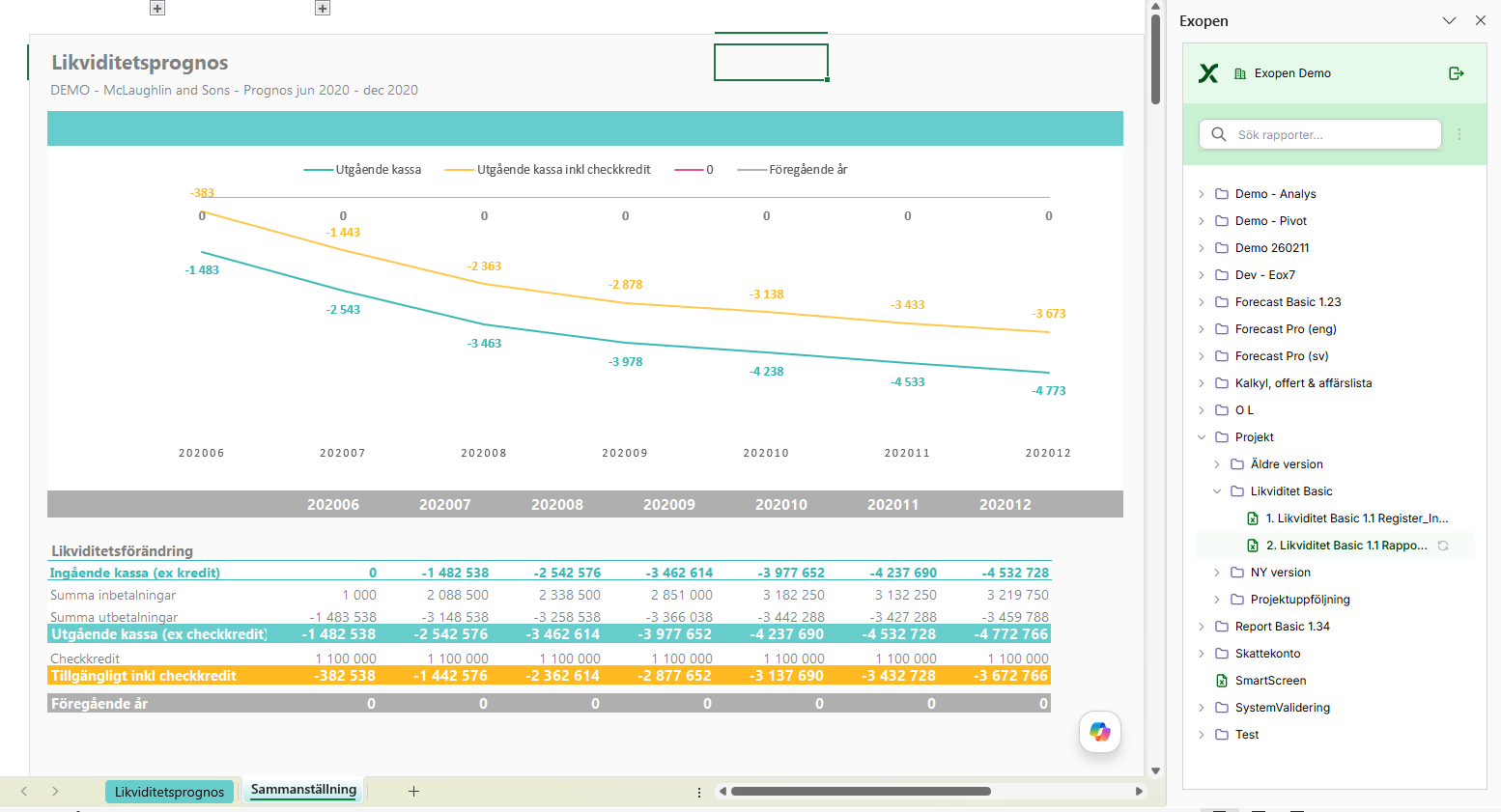Open search options three-dot menu

click(x=1459, y=134)
